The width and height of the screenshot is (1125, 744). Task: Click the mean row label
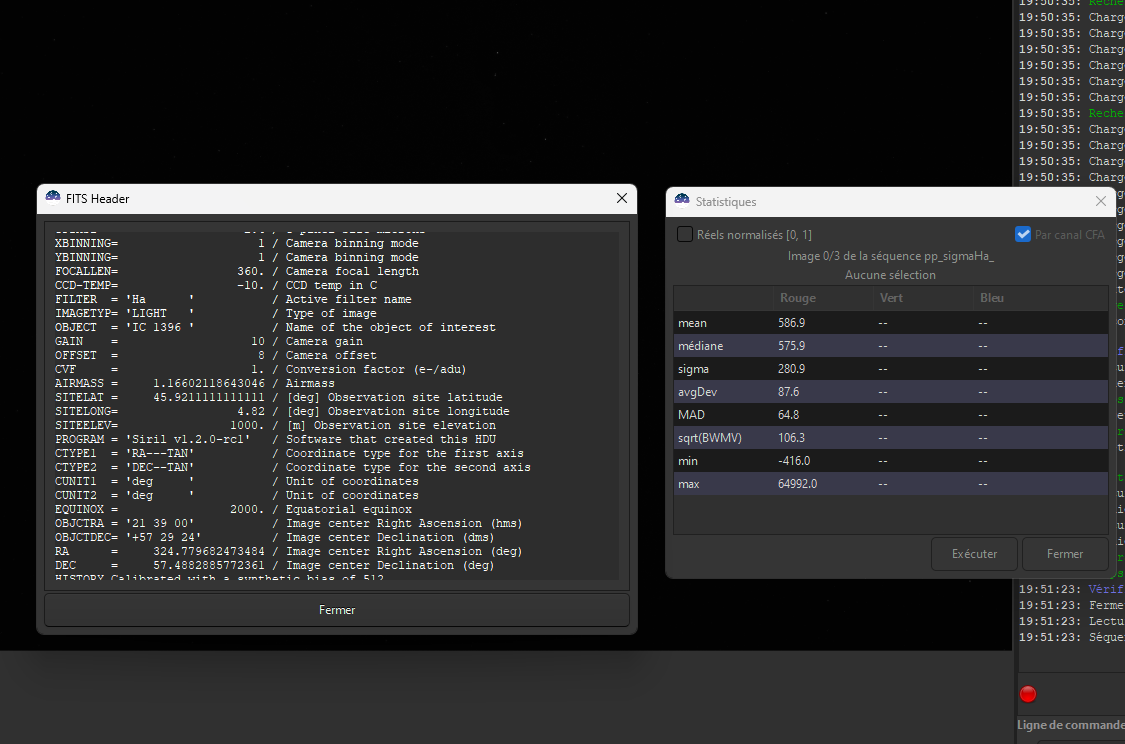(692, 323)
